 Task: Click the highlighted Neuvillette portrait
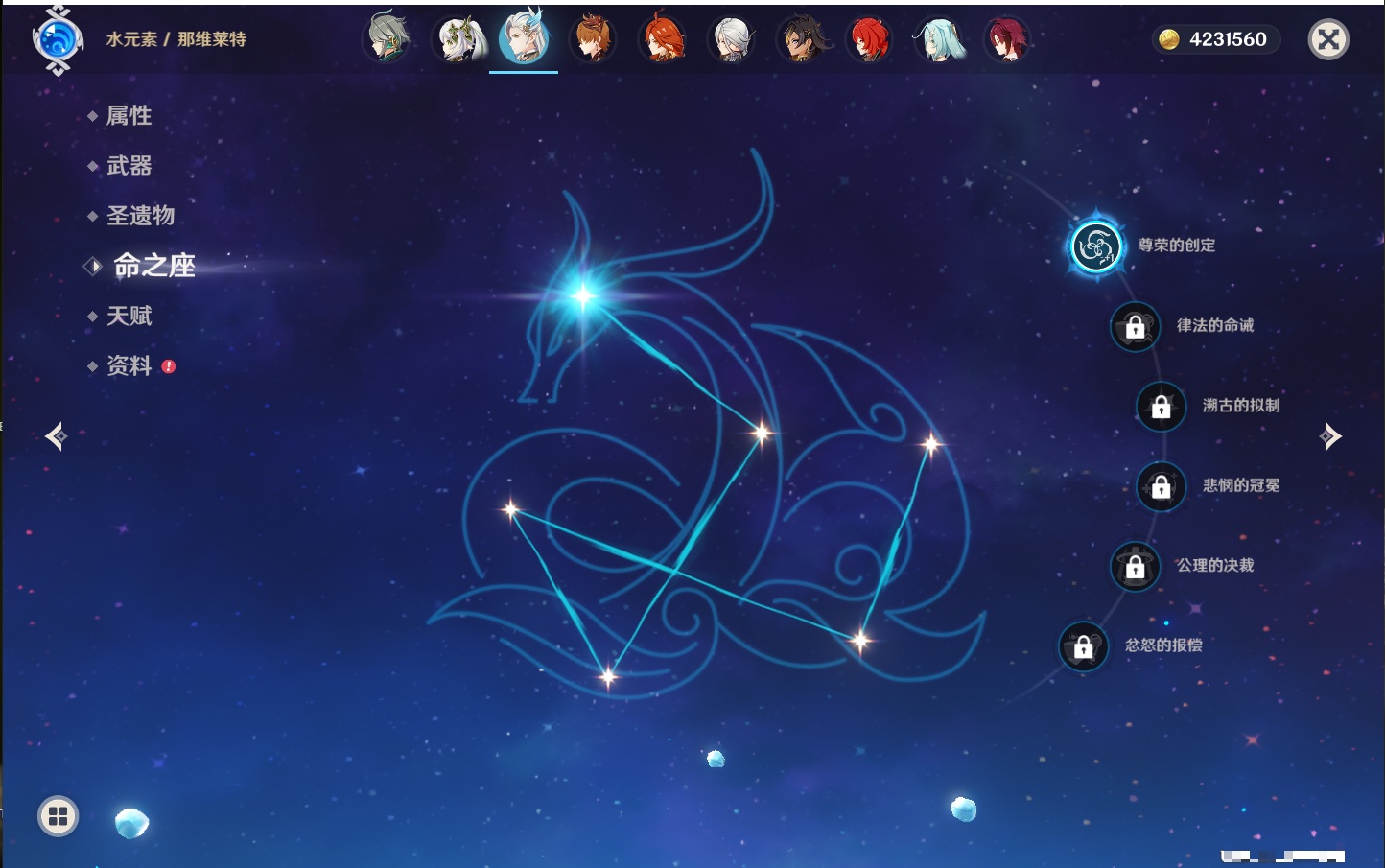[525, 38]
